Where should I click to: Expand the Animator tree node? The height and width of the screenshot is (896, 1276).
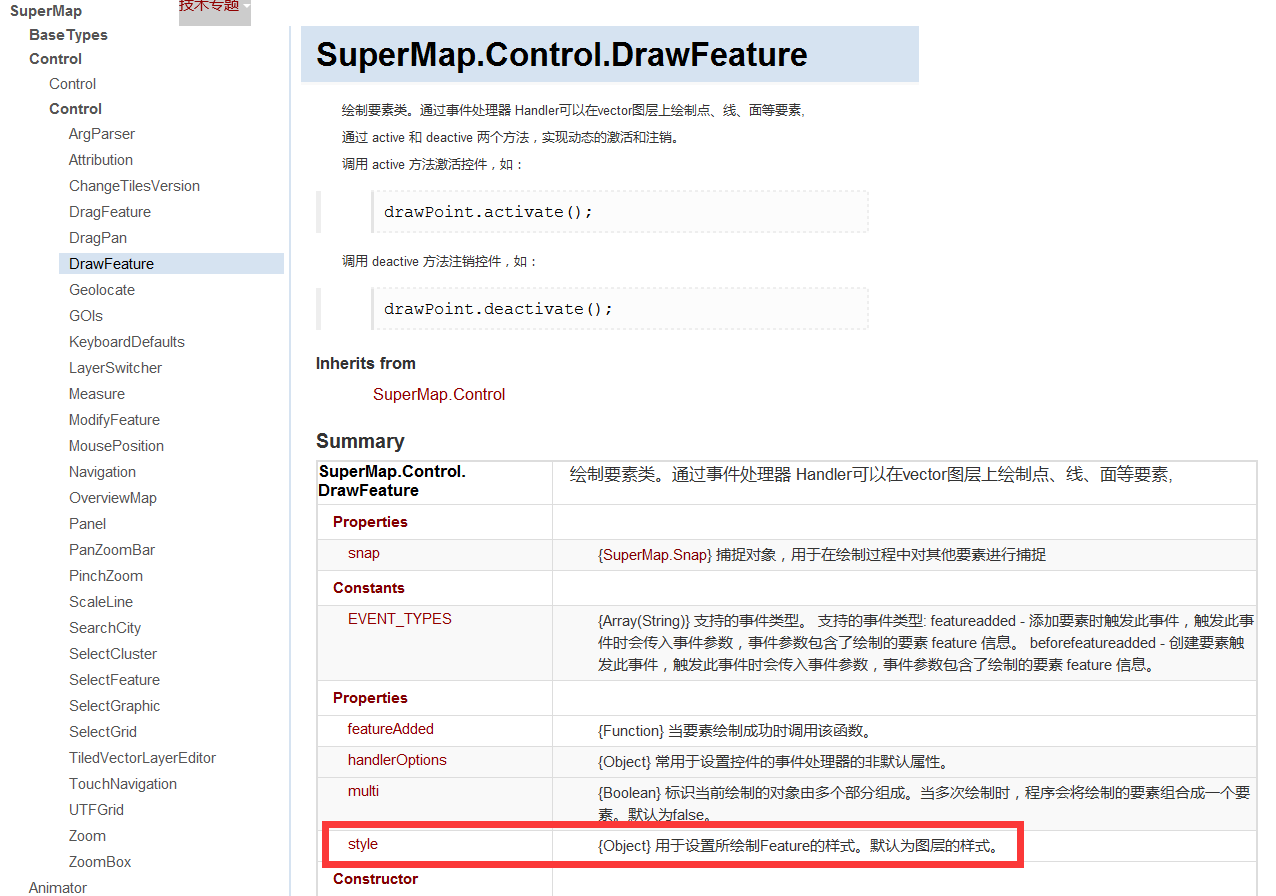[x=58, y=888]
